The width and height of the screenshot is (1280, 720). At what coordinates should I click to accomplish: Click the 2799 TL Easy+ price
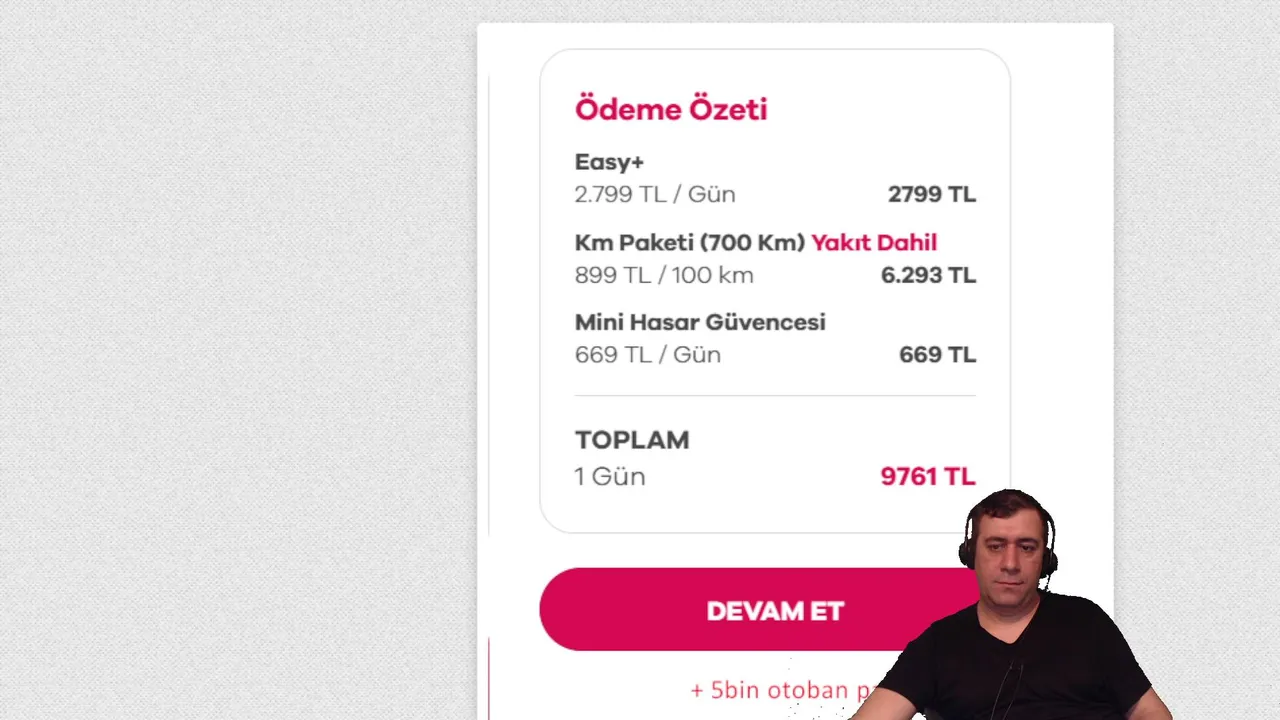[x=931, y=194]
